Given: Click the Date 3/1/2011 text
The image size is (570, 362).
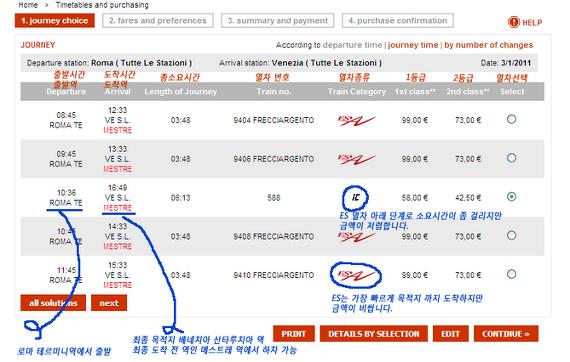Looking at the screenshot, I should click(506, 63).
